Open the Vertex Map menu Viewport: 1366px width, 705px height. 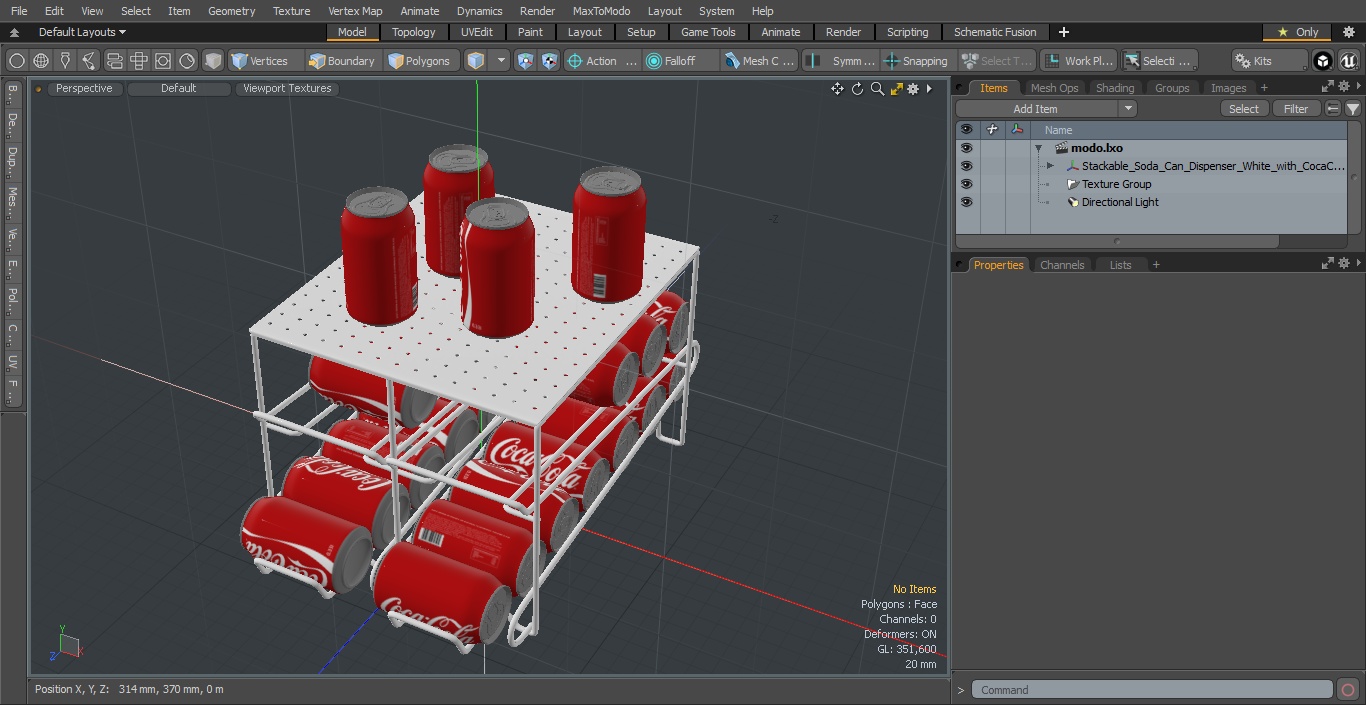coord(355,11)
